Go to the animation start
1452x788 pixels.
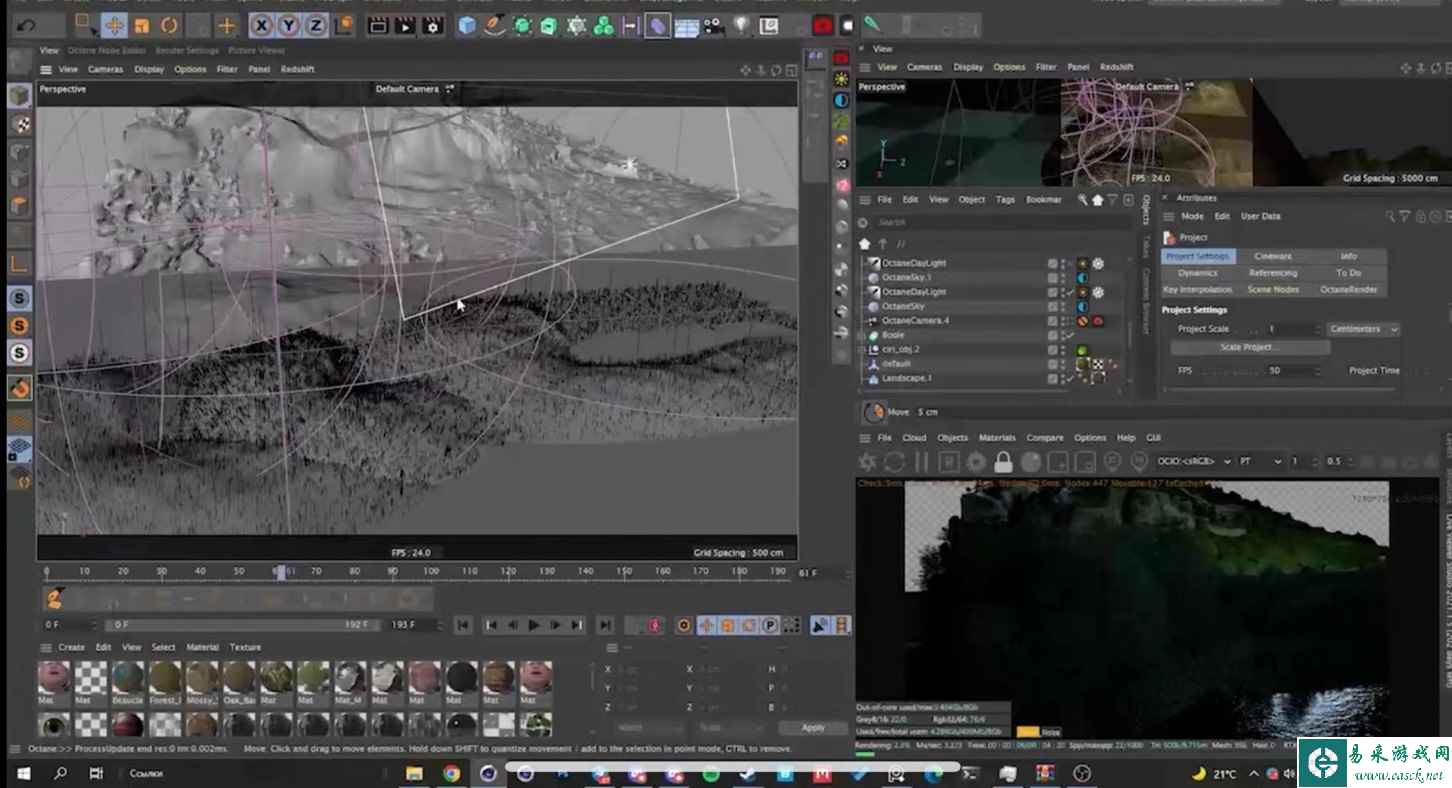point(463,625)
